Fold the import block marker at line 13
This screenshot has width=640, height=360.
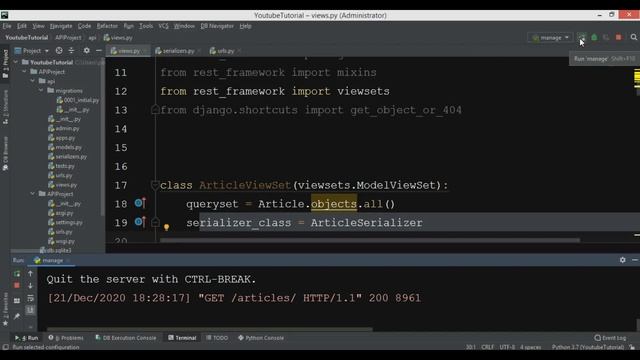tap(155, 110)
